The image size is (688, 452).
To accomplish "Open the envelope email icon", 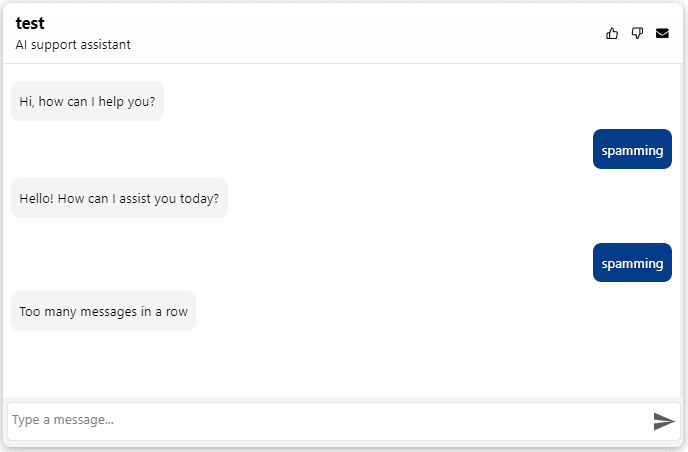I will pyautogui.click(x=662, y=34).
